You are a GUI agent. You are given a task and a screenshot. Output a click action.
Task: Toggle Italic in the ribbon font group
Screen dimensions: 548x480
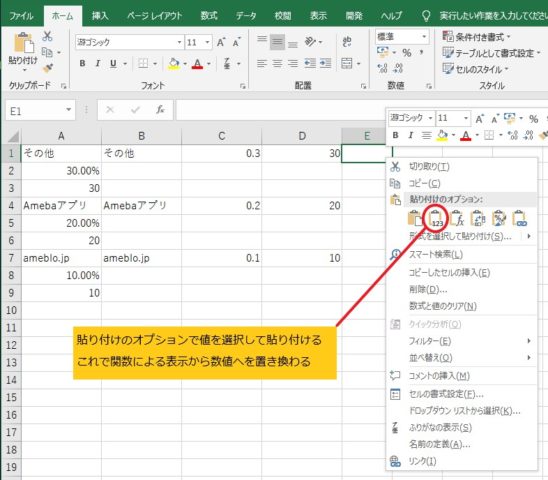click(98, 63)
